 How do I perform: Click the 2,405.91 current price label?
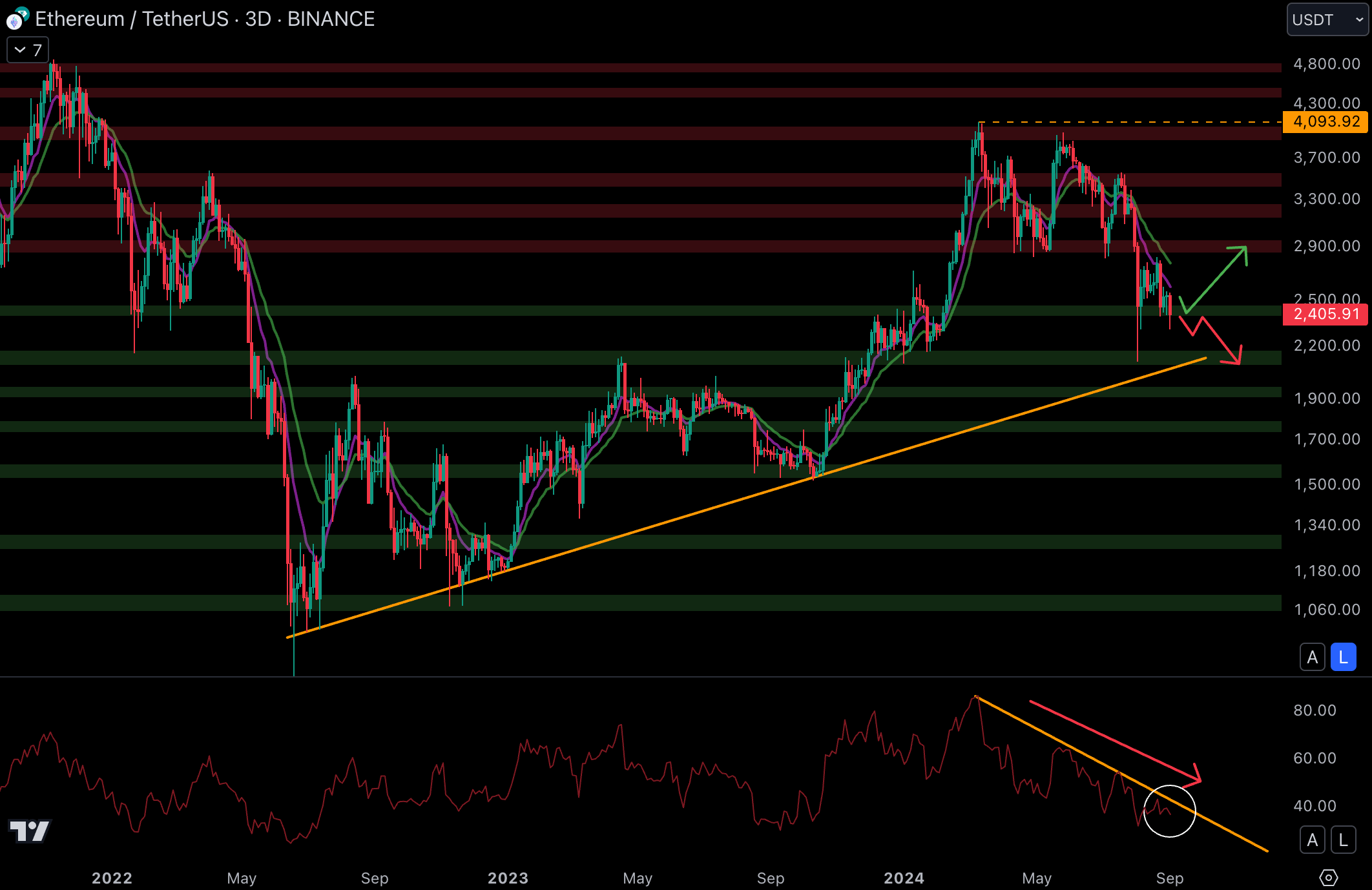pyautogui.click(x=1325, y=314)
